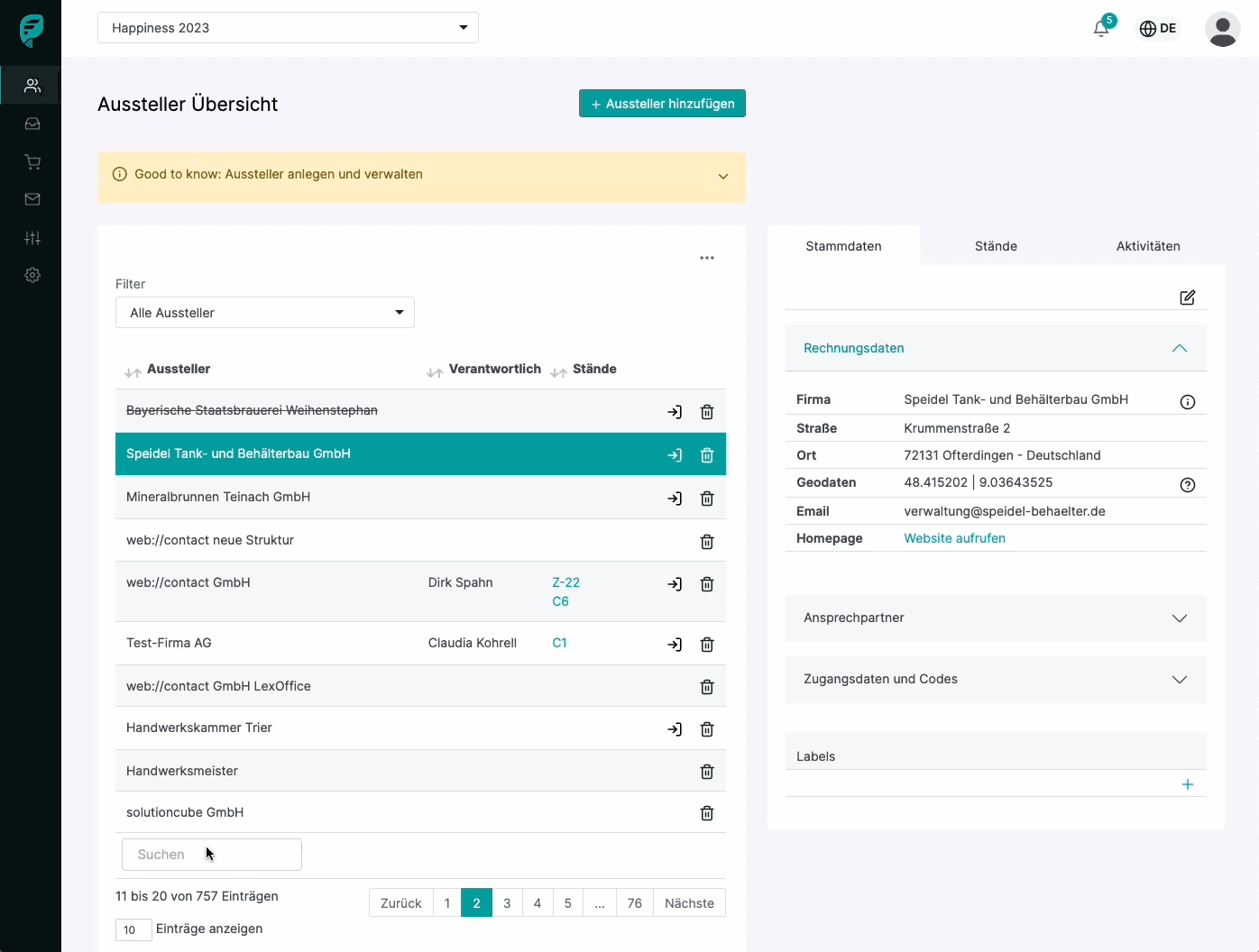Switch to the Stände tab
Viewport: 1259px width, 952px height.
click(x=996, y=246)
